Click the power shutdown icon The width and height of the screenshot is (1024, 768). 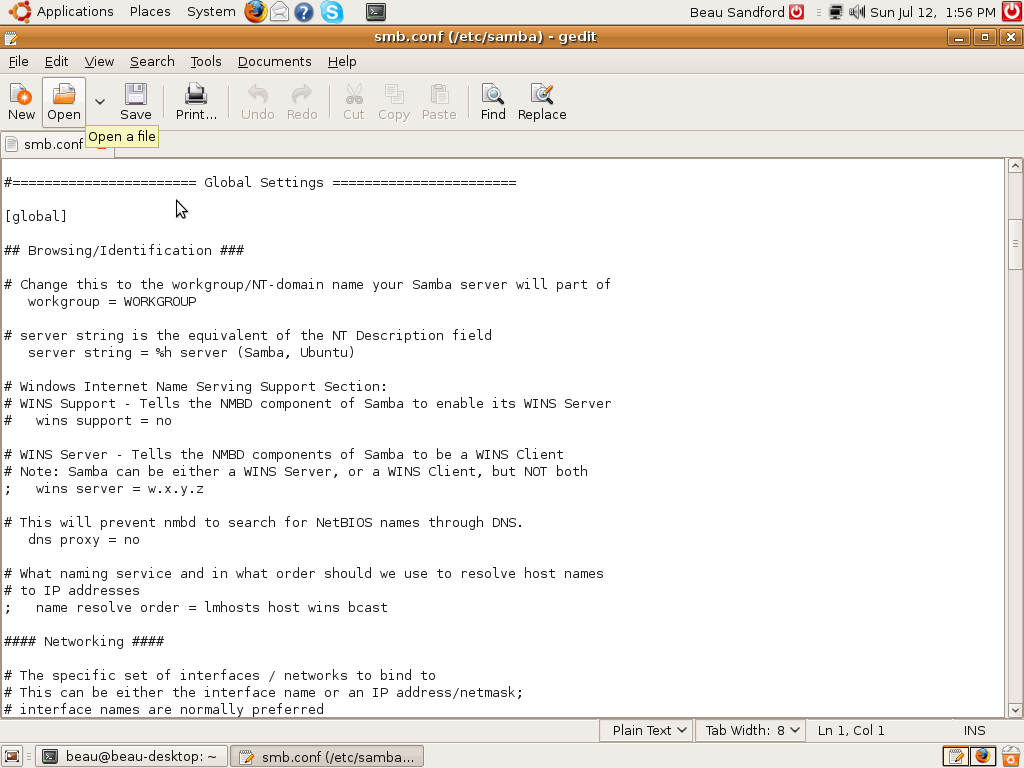[x=1012, y=12]
